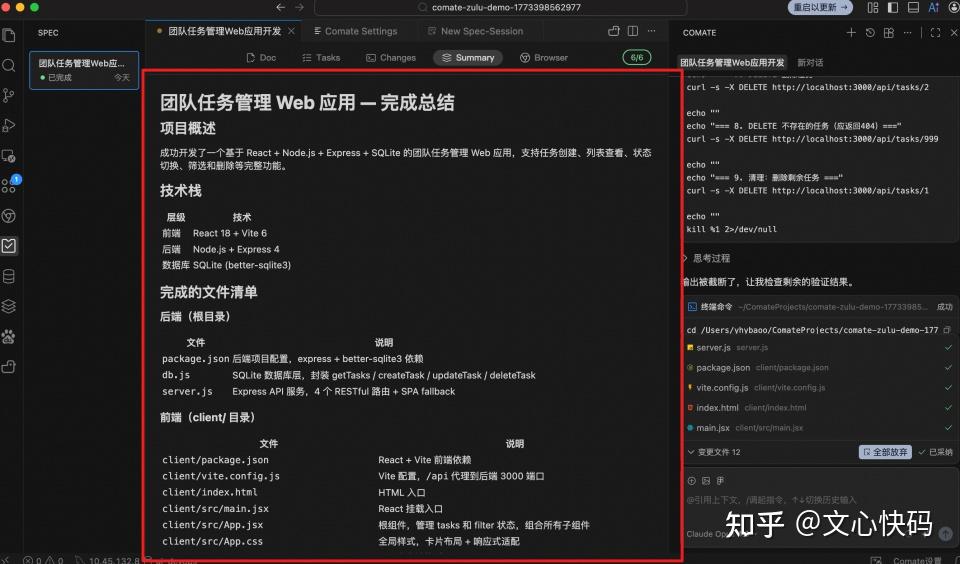
Task: Close the 团队任务管理Web应用开发 editor tab
Action: [291, 31]
